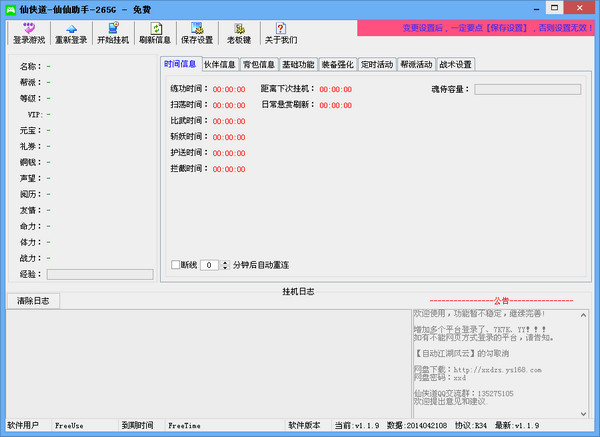Enable the 断线 auto-reconnect checkbox
Image resolution: width=600 pixels, height=437 pixels.
[176, 265]
